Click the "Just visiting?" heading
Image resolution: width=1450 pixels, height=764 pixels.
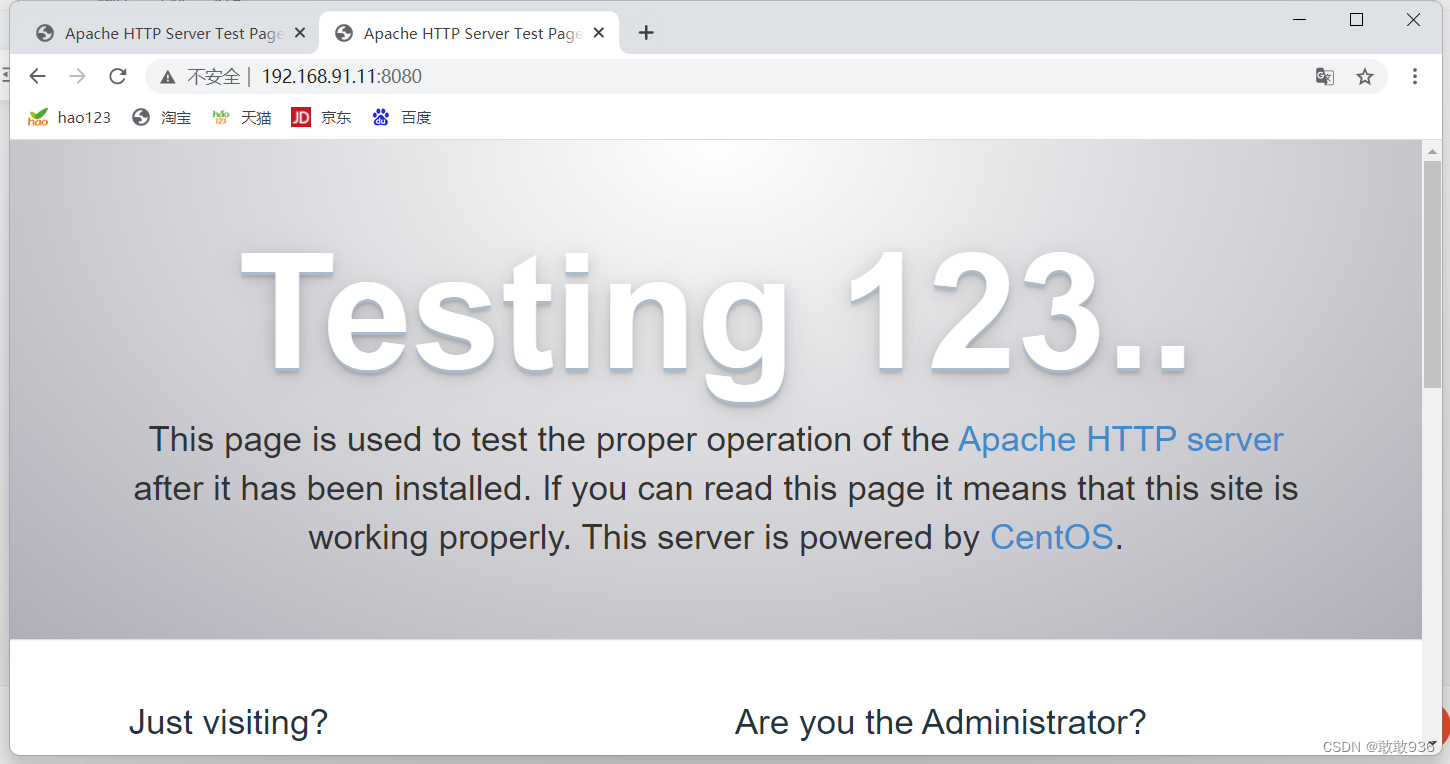click(x=228, y=722)
